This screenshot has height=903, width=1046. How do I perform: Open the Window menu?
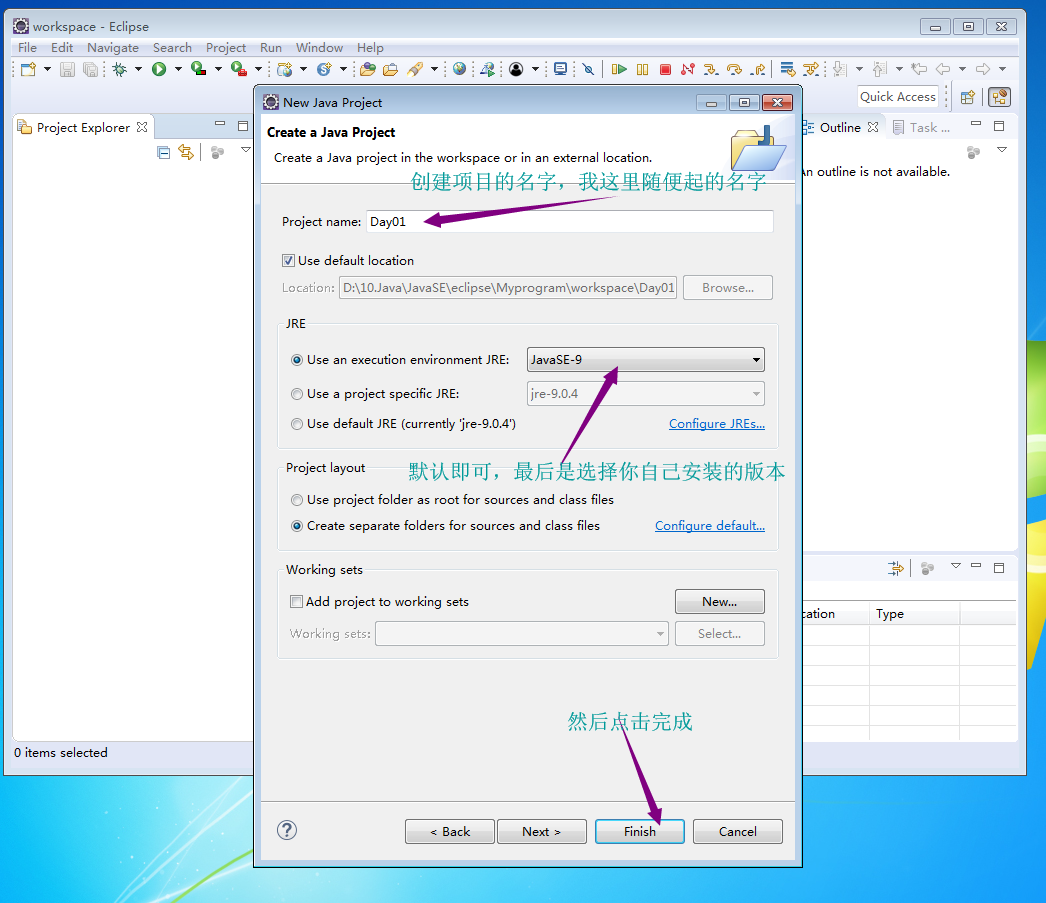pyautogui.click(x=319, y=48)
